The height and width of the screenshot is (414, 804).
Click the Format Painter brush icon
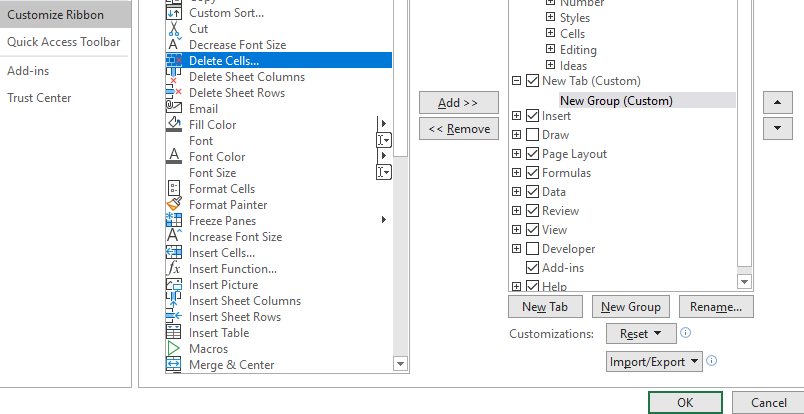tap(173, 205)
